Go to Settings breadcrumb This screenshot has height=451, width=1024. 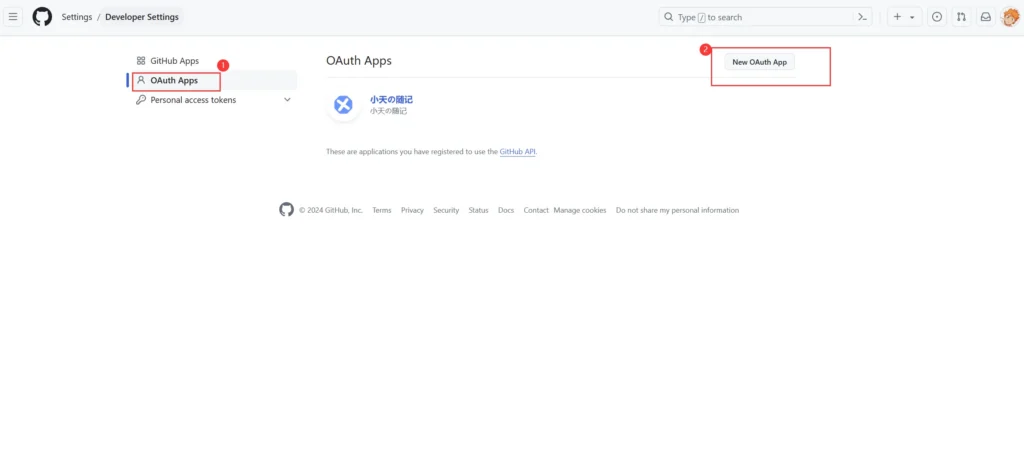tap(76, 17)
